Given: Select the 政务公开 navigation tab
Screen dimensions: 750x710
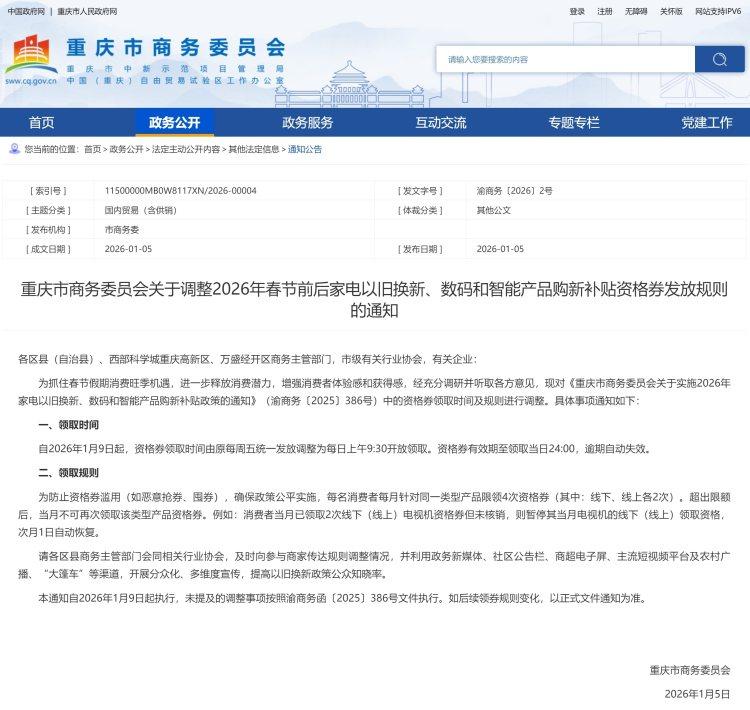Looking at the screenshot, I should [x=174, y=123].
